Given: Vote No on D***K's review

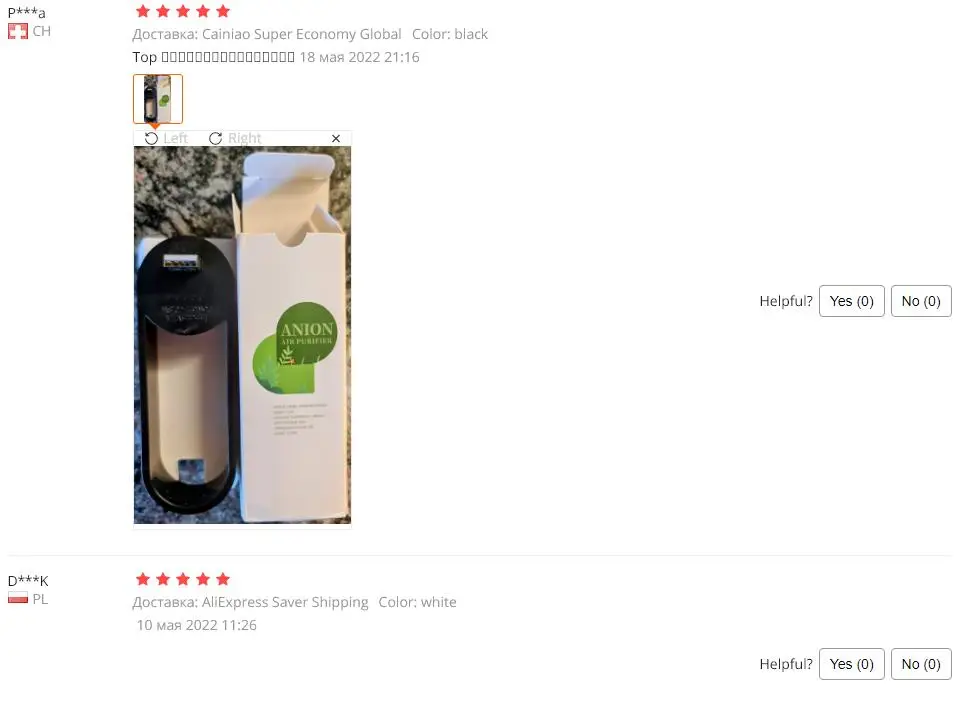Looking at the screenshot, I should pos(921,664).
